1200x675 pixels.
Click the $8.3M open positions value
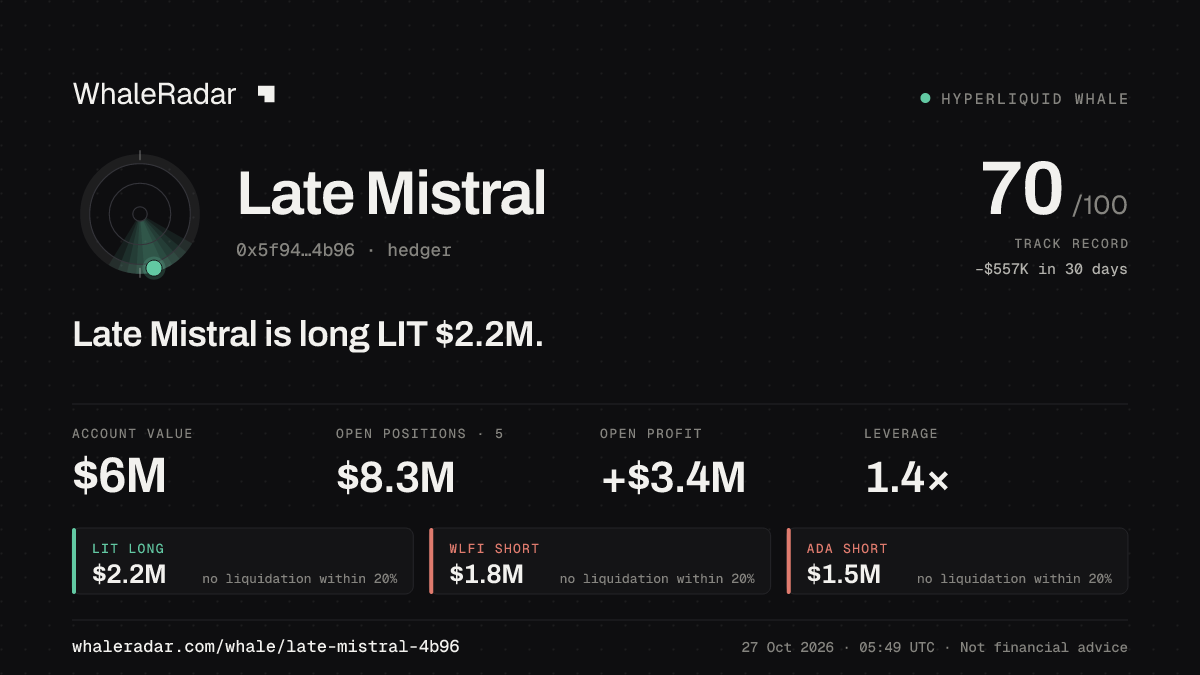click(x=395, y=477)
